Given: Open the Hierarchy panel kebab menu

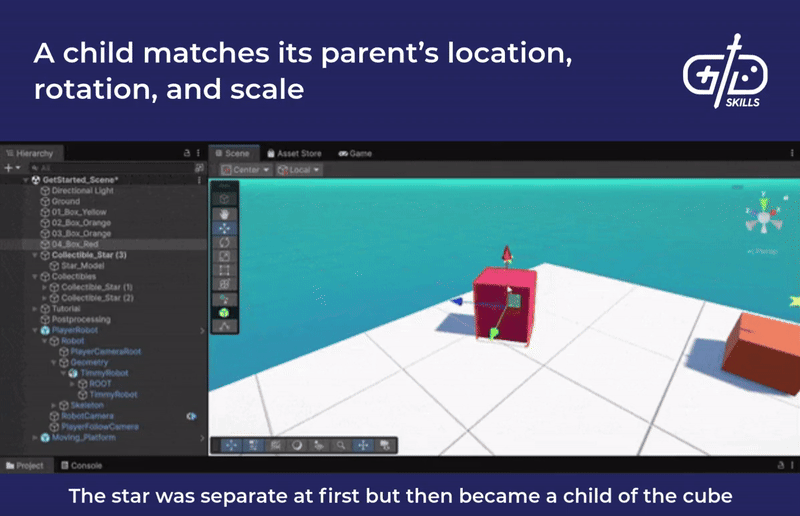Looking at the screenshot, I should point(198,153).
